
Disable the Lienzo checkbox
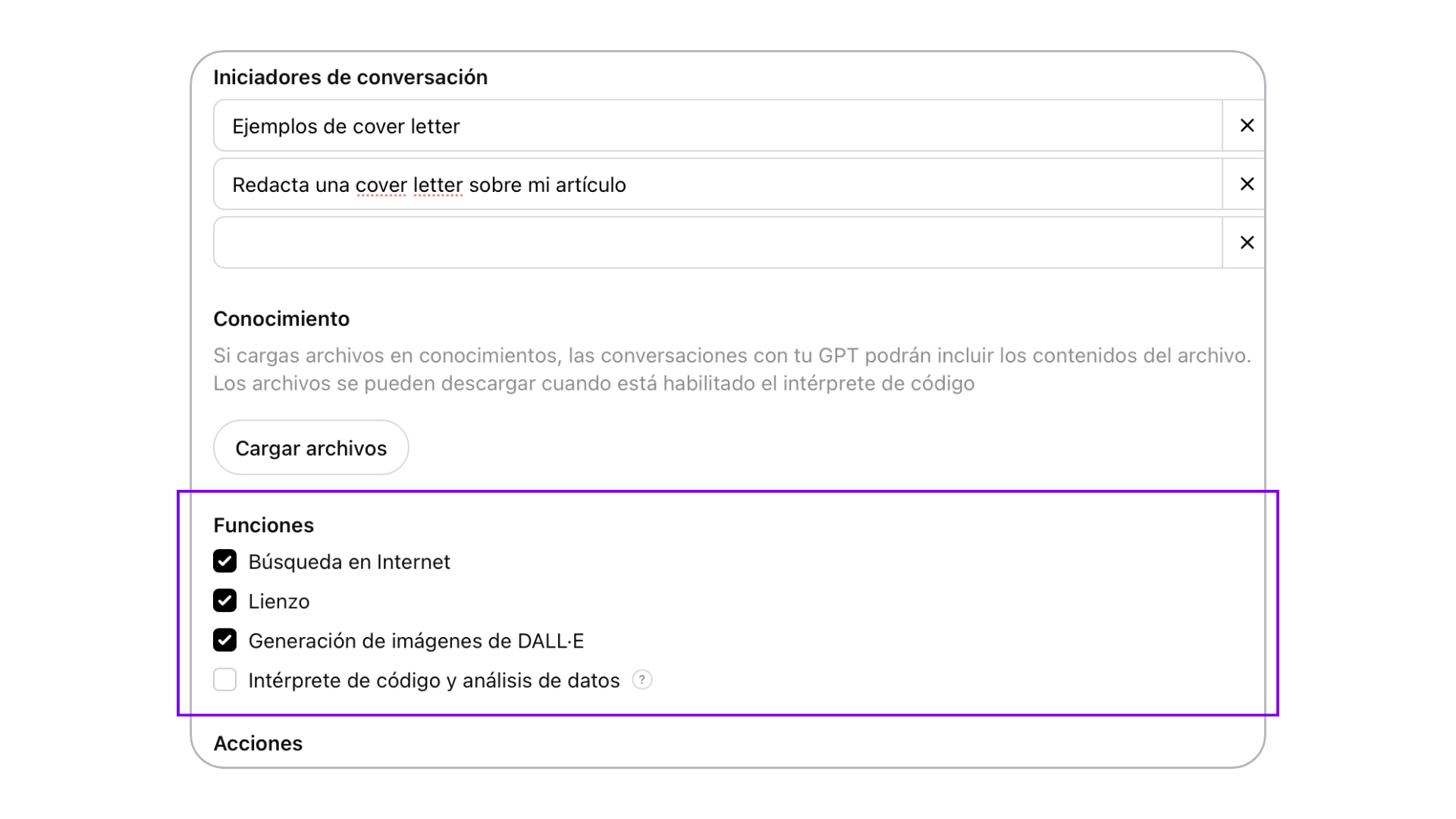pos(224,601)
